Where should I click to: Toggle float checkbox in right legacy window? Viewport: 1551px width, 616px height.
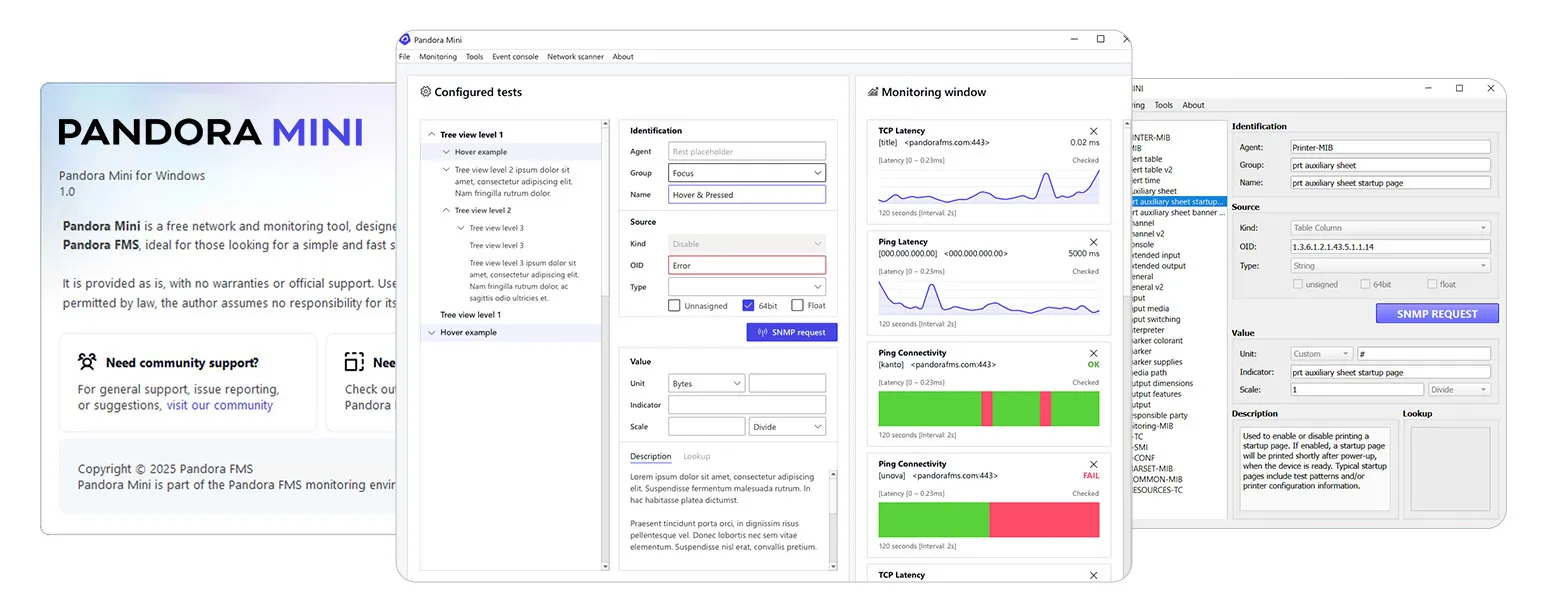click(x=1433, y=285)
